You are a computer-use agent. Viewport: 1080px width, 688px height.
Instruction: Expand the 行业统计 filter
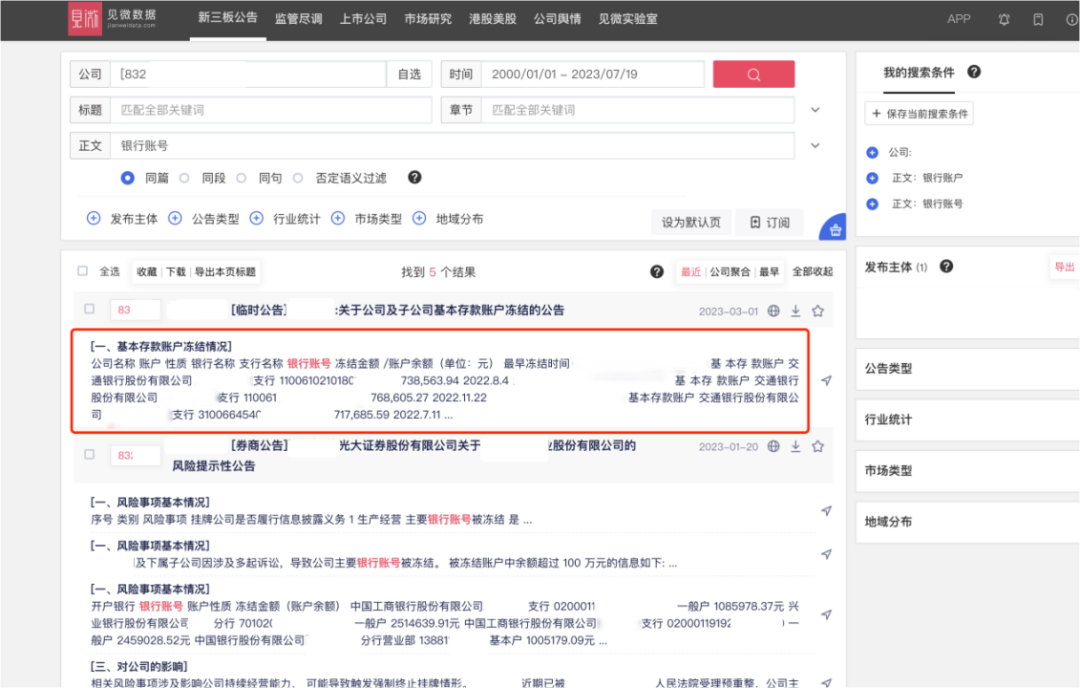pos(256,218)
